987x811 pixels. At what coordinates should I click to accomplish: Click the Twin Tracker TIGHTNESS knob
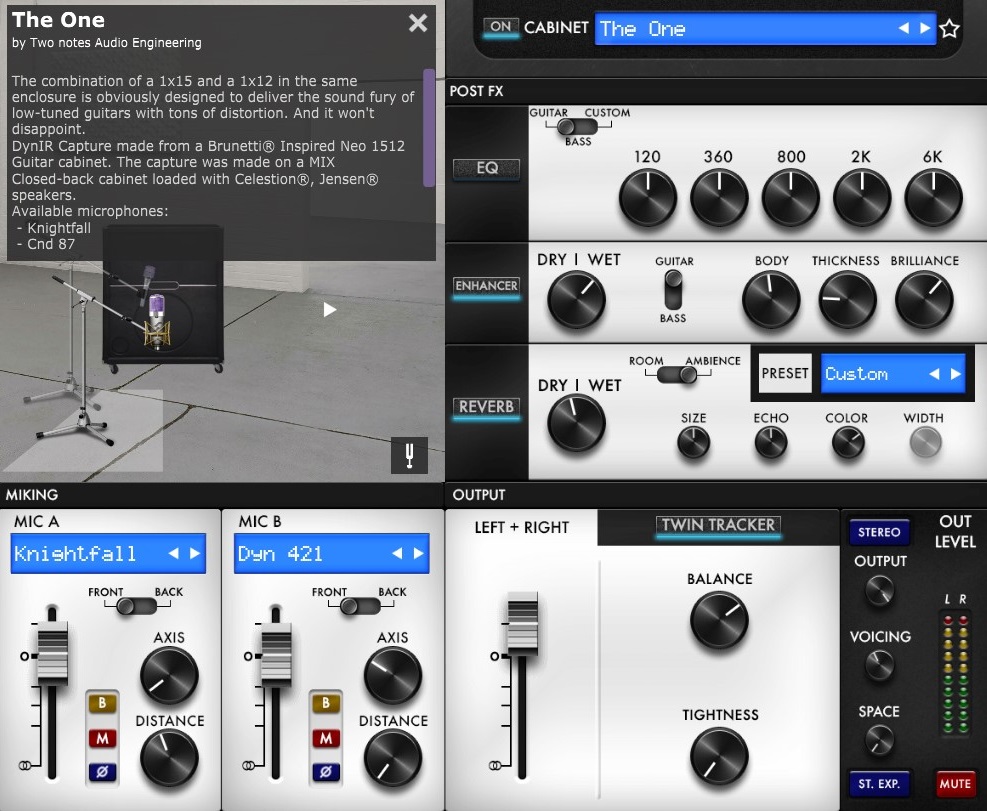coord(719,757)
